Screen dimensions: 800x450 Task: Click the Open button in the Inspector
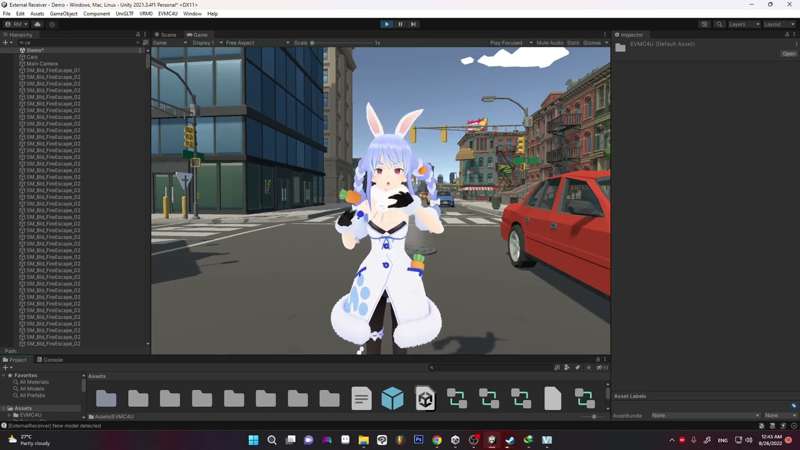pos(788,54)
